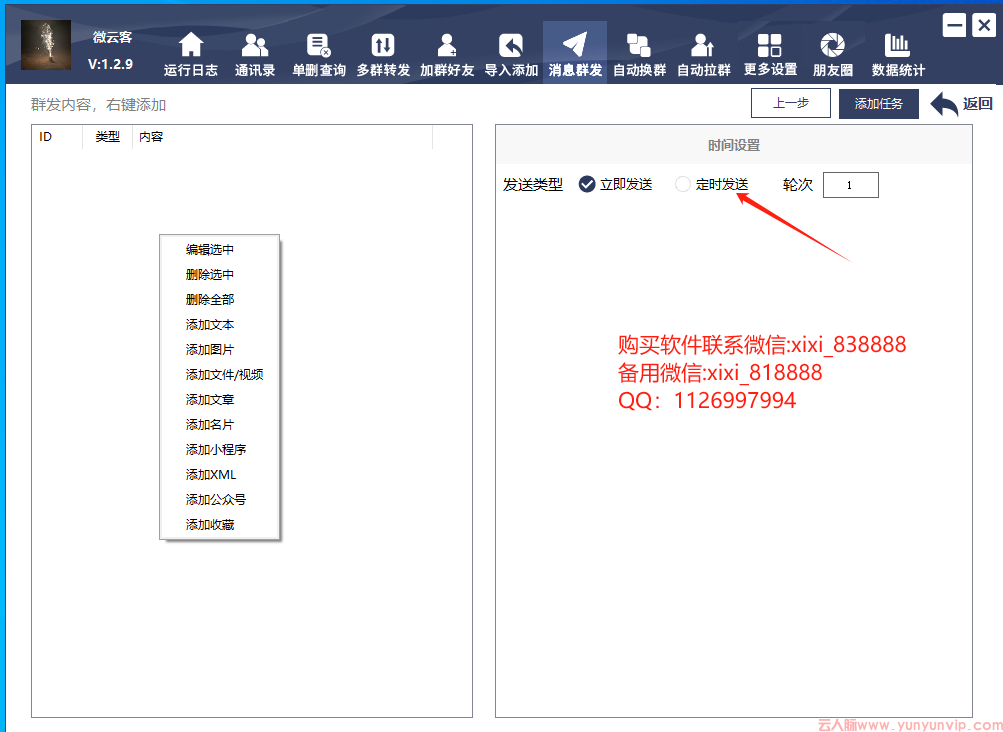Click the profile avatar thumbnail
Viewport: 1003px width, 732px height.
[x=46, y=45]
